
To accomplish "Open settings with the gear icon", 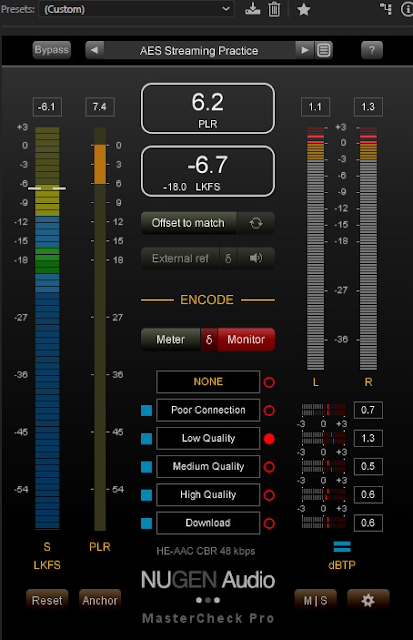I will tap(368, 600).
